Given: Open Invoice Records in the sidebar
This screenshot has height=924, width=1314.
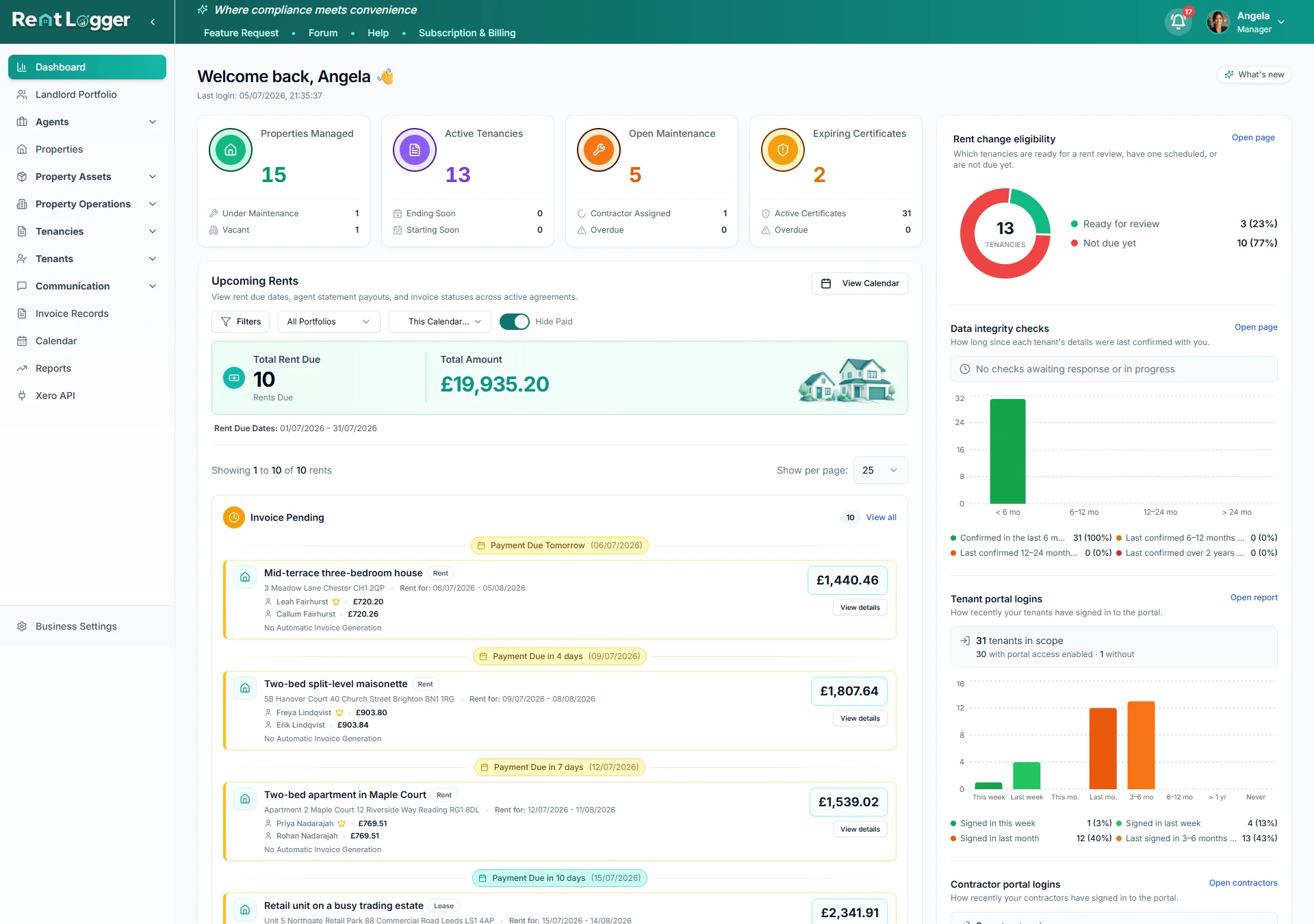Looking at the screenshot, I should coord(87,313).
